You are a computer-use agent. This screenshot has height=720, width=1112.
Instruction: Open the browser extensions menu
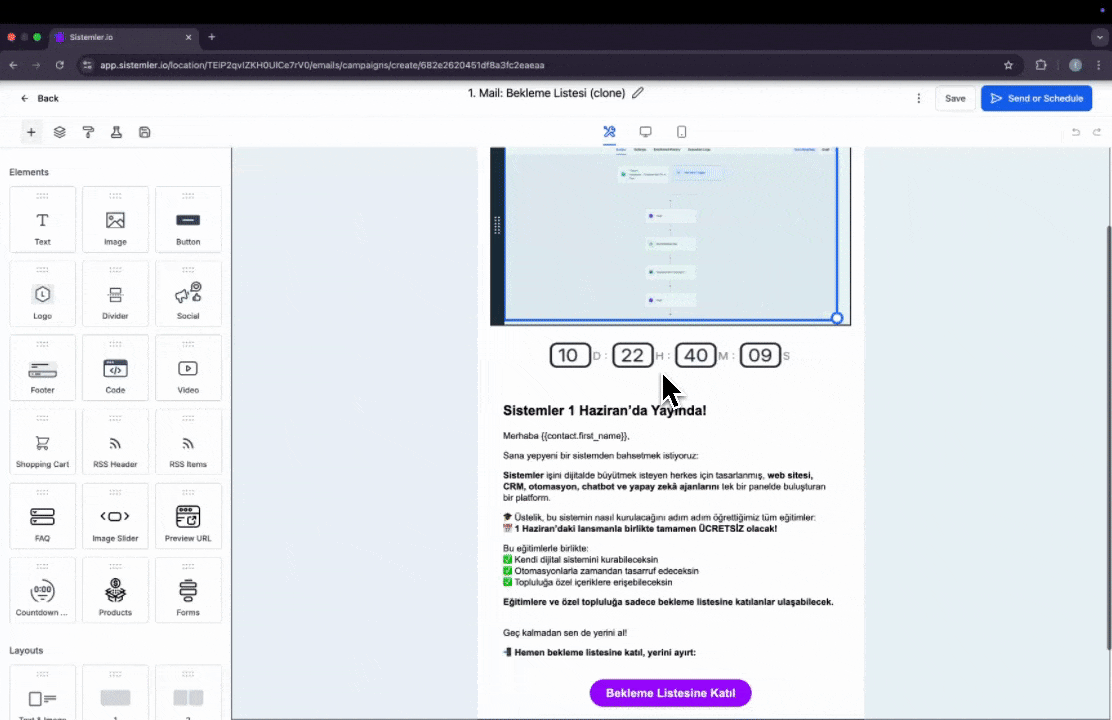(x=1041, y=65)
